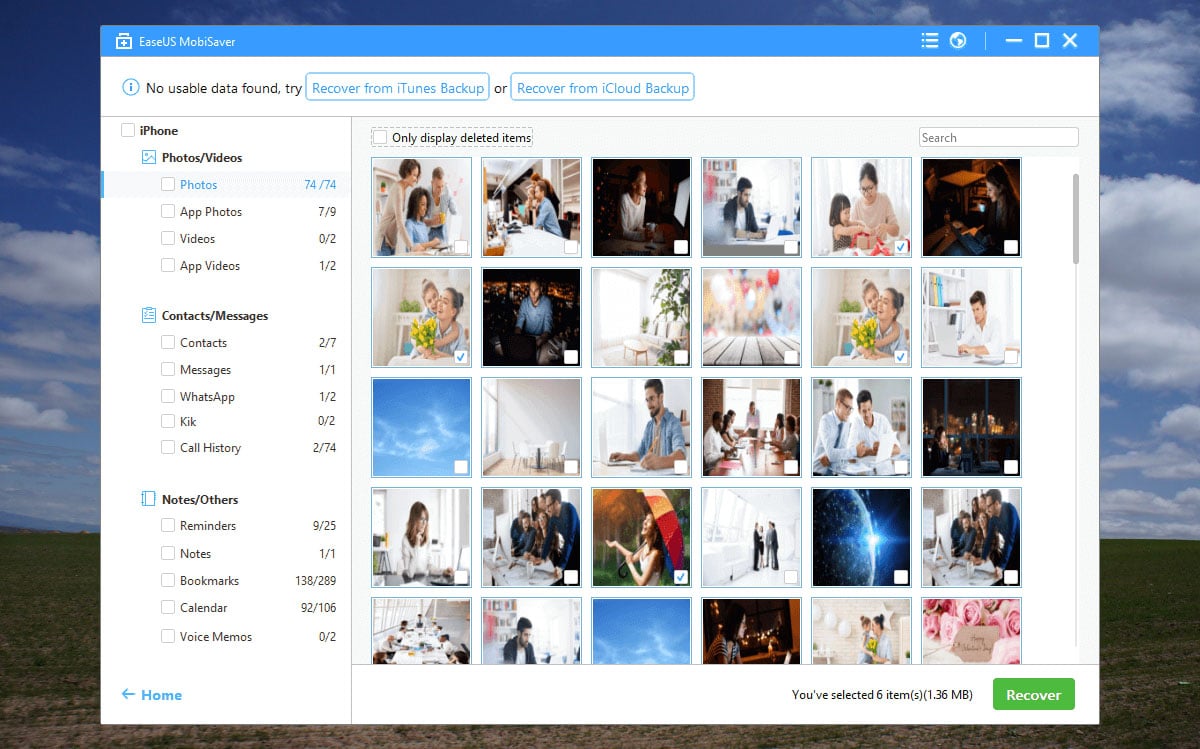Tick the Bookmarks checkbox

(168, 580)
